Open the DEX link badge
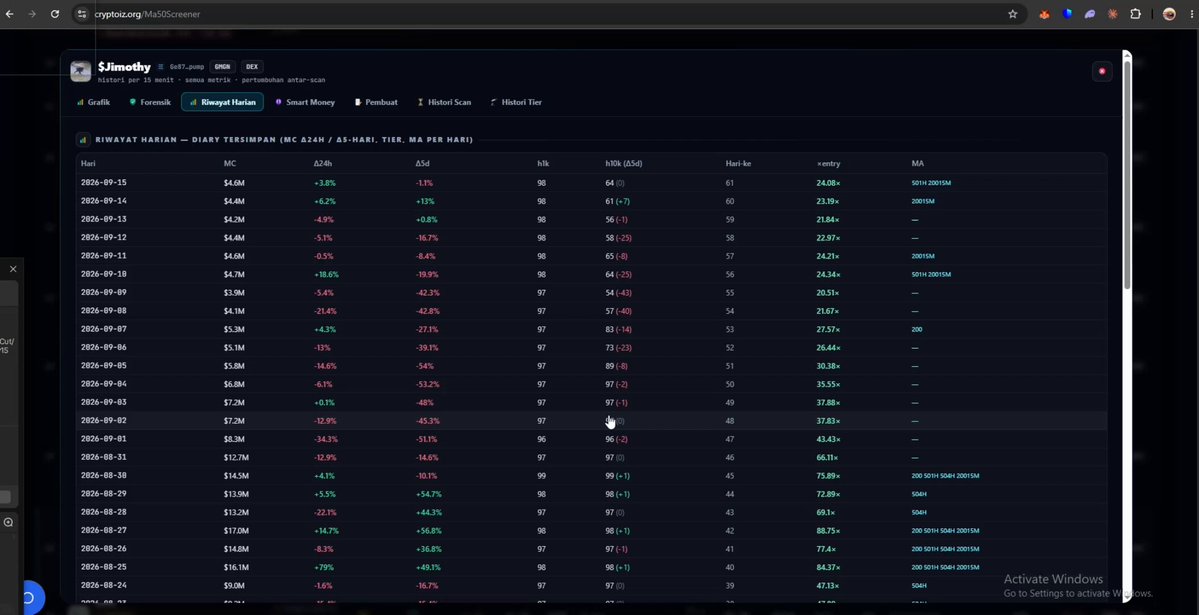The image size is (1199, 615). tap(252, 67)
